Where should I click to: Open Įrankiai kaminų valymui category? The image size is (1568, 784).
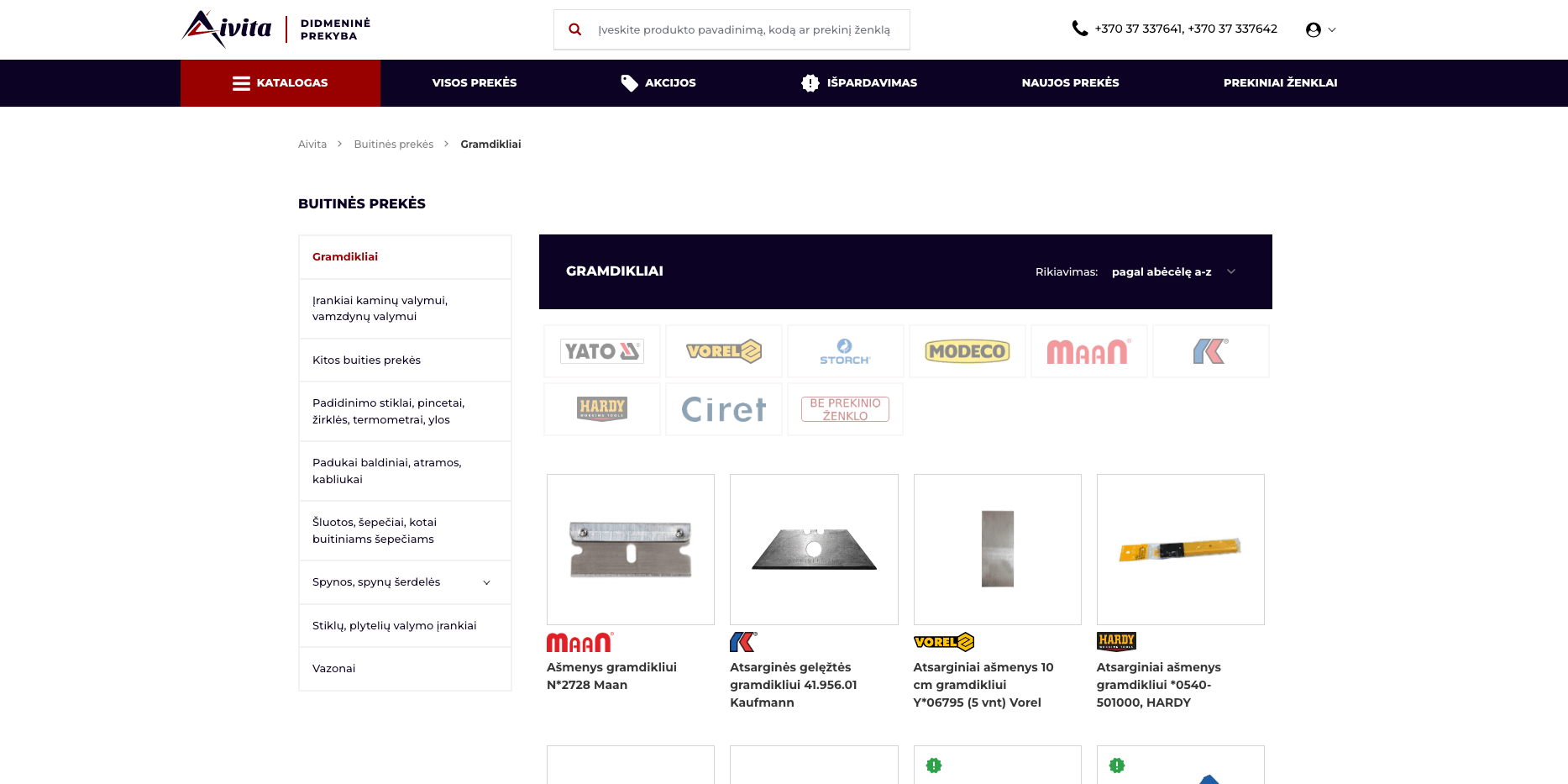405,308
